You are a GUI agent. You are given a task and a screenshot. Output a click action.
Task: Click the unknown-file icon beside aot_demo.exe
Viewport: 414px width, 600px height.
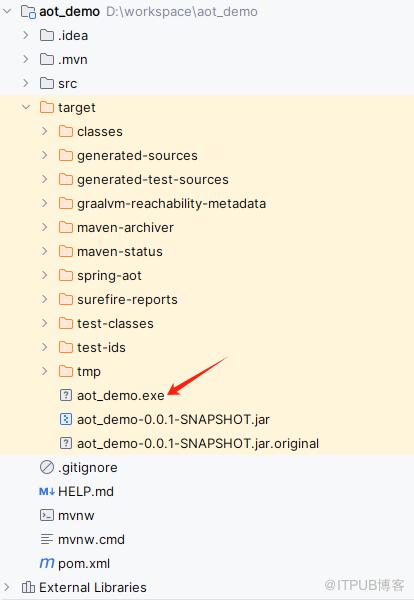tap(66, 395)
